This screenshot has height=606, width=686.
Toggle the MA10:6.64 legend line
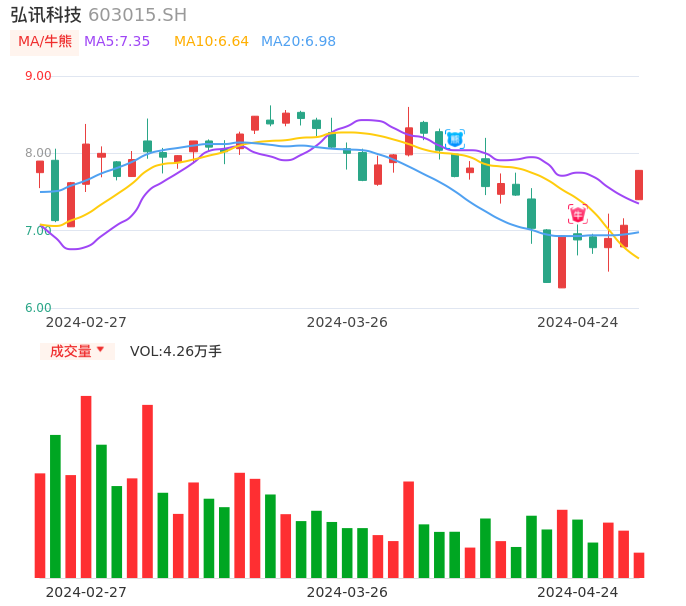211,41
